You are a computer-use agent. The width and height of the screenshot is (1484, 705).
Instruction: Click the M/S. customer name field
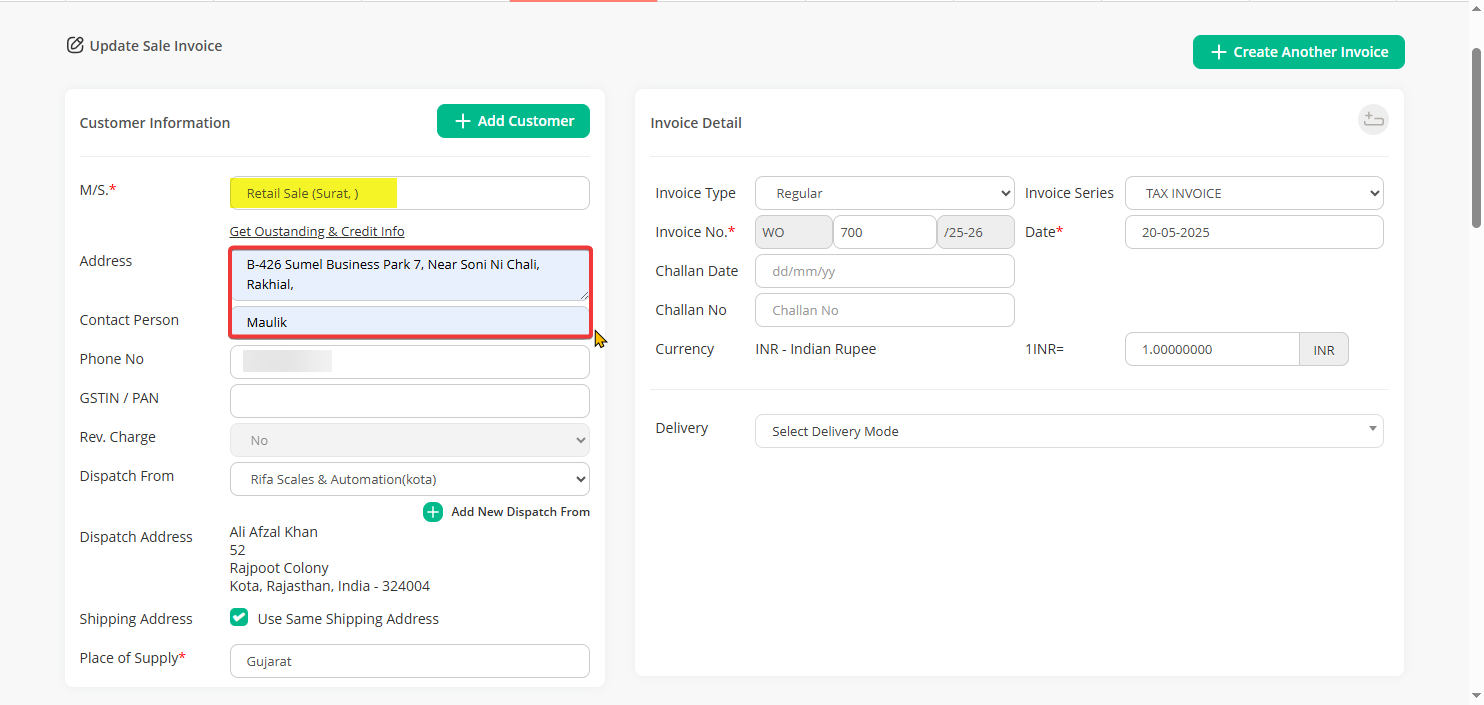pos(409,193)
